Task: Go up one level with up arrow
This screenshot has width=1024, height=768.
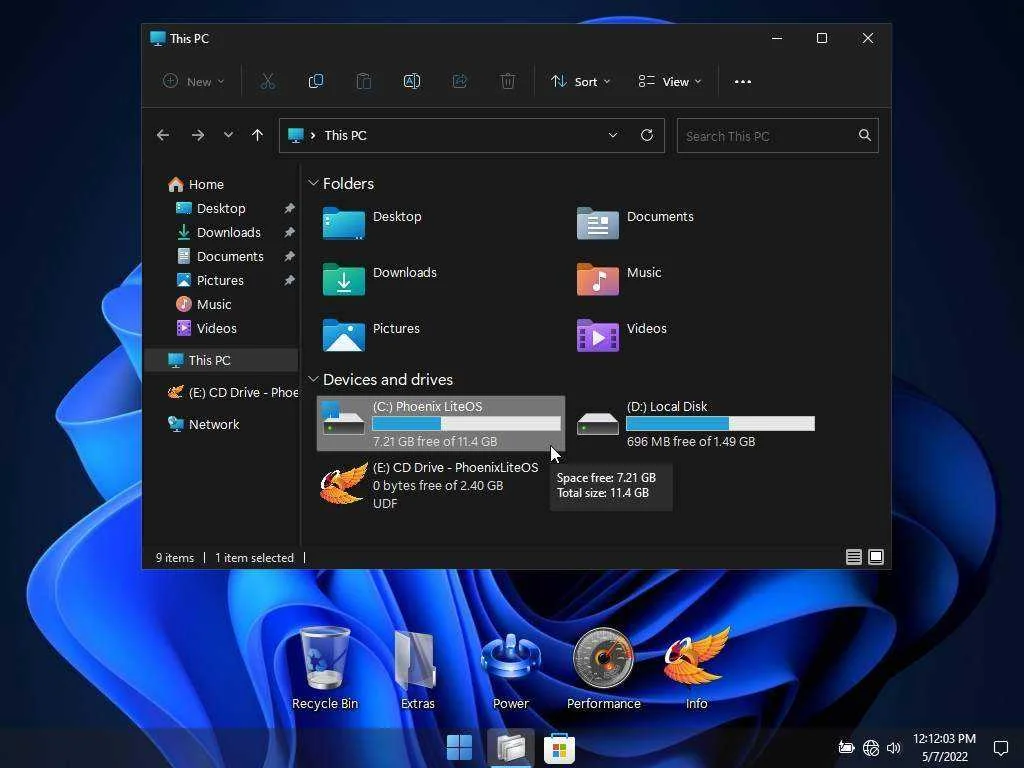Action: point(257,135)
